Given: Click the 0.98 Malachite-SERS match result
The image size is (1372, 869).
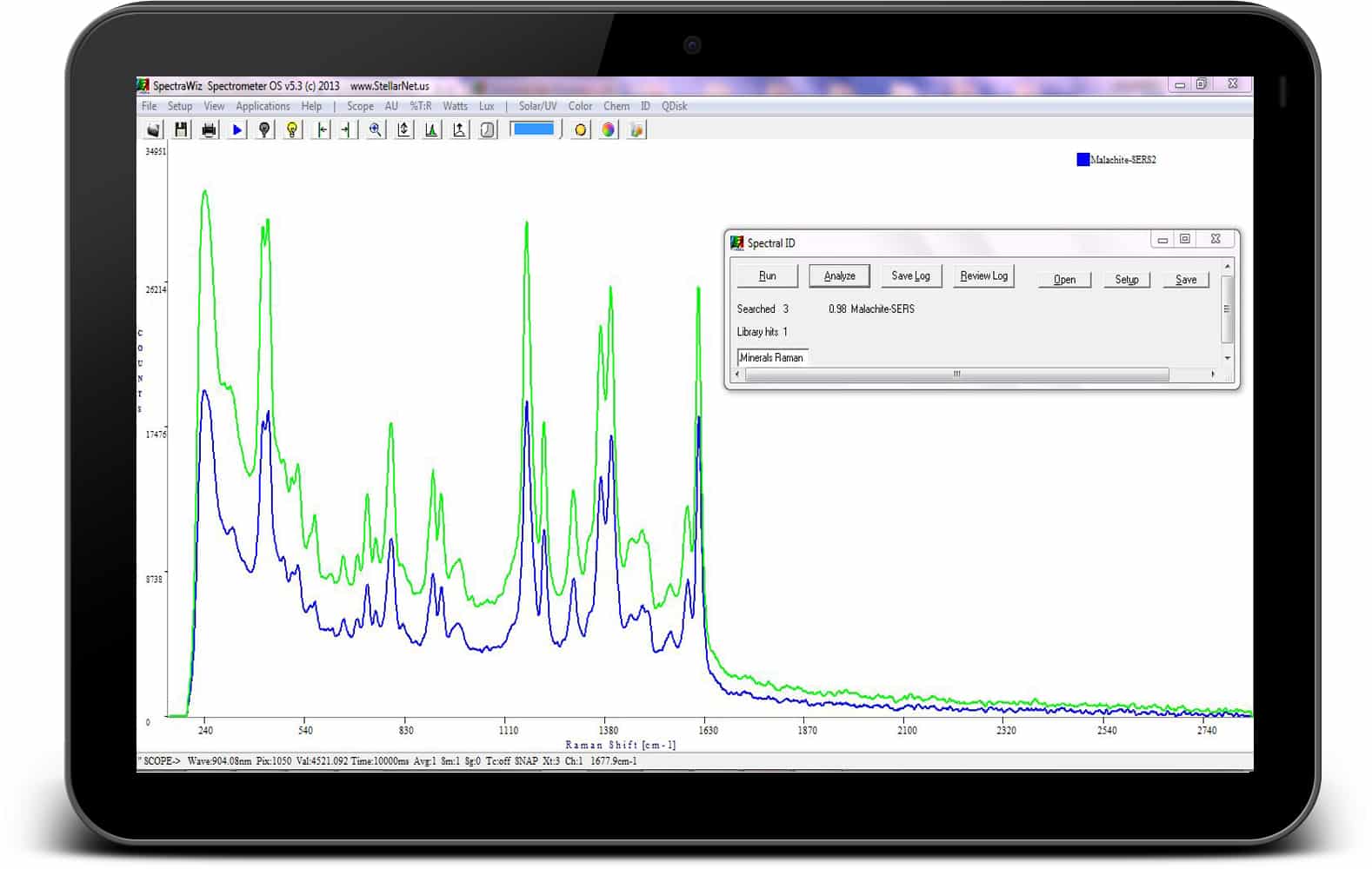Looking at the screenshot, I should coord(871,308).
